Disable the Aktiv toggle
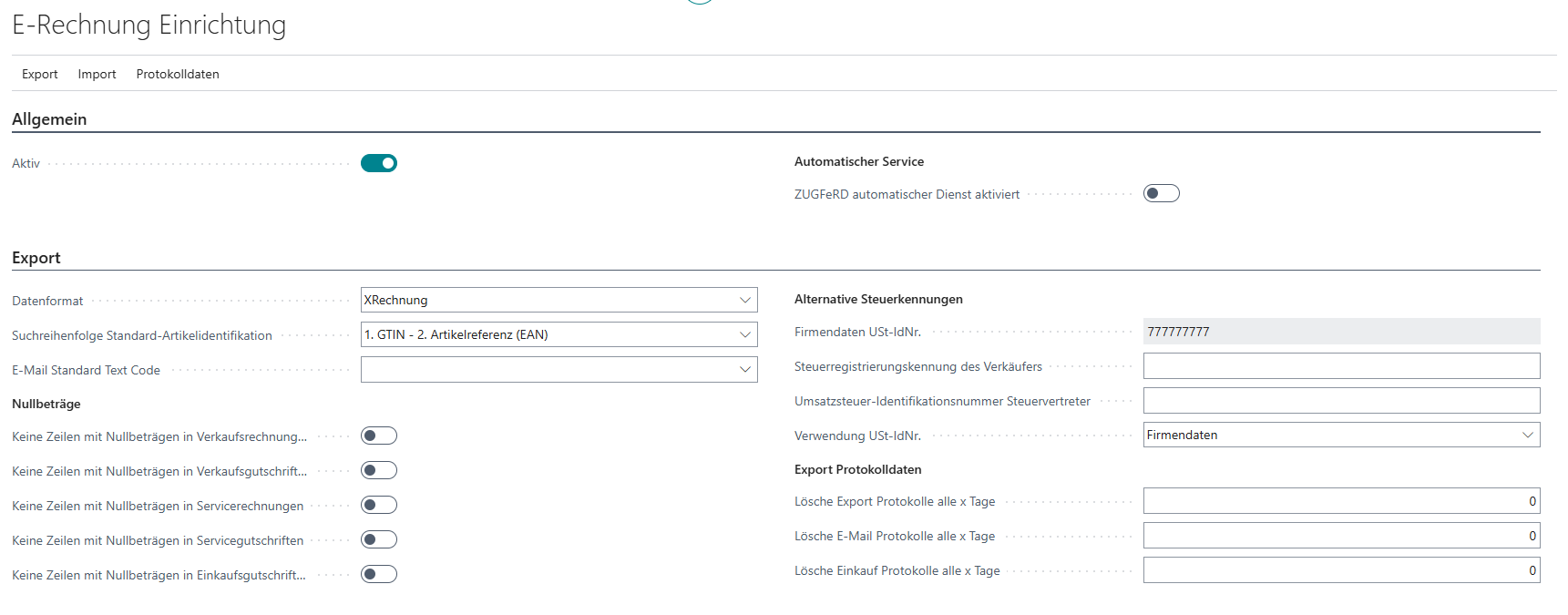 point(379,163)
